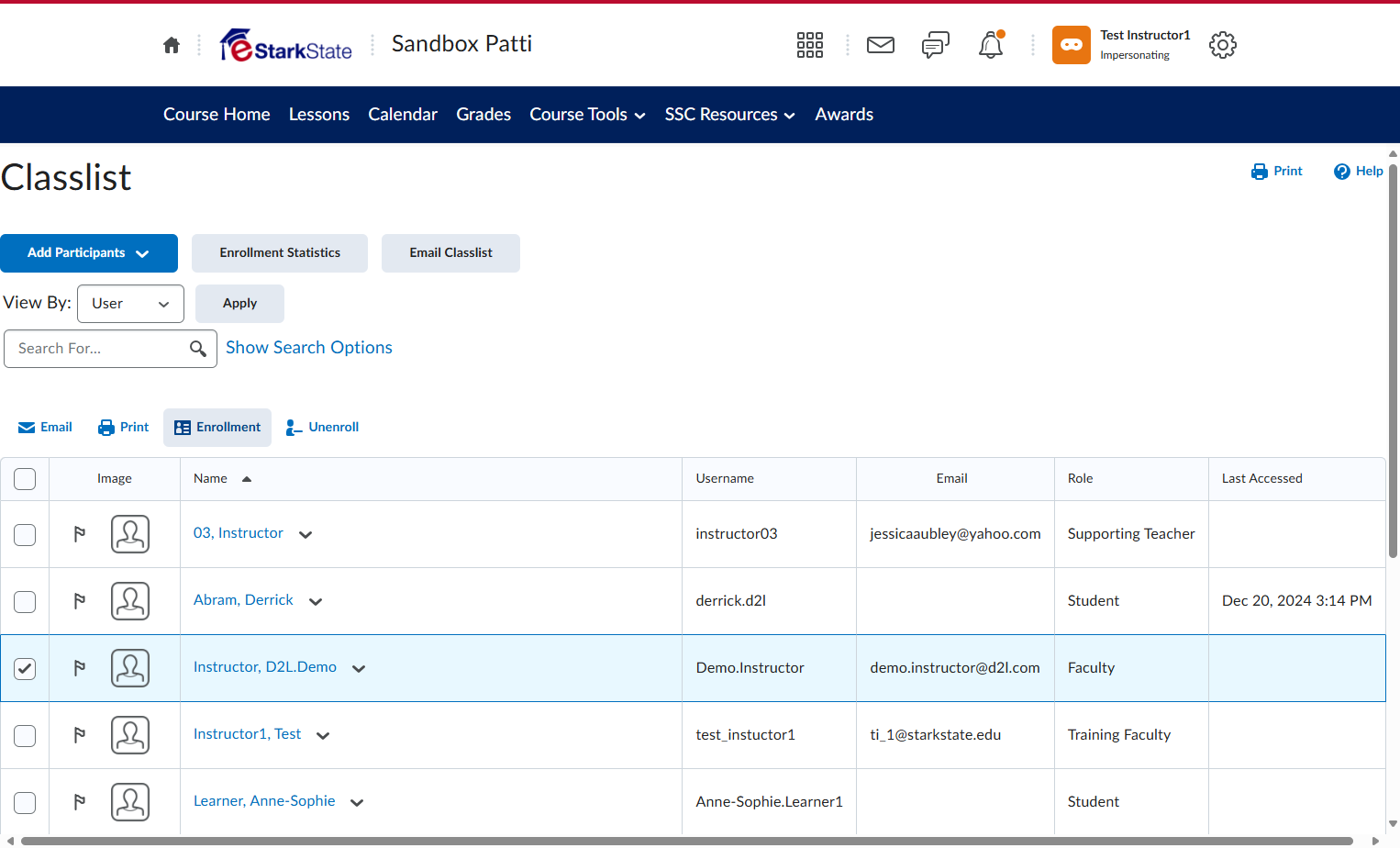Click the Show Search Options link
The height and width of the screenshot is (848, 1400).
tap(309, 348)
